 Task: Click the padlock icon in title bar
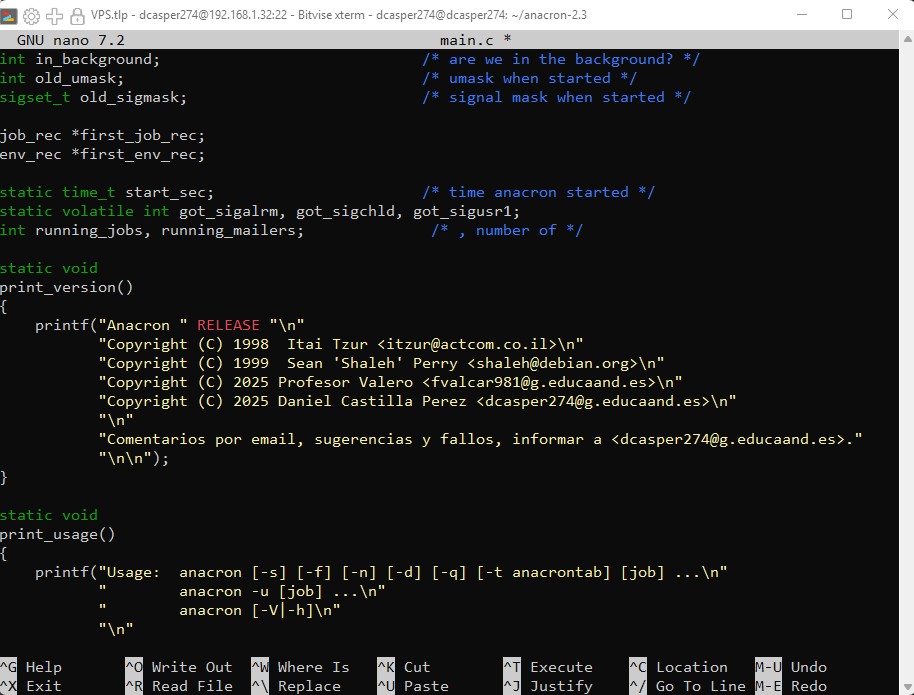pos(75,15)
